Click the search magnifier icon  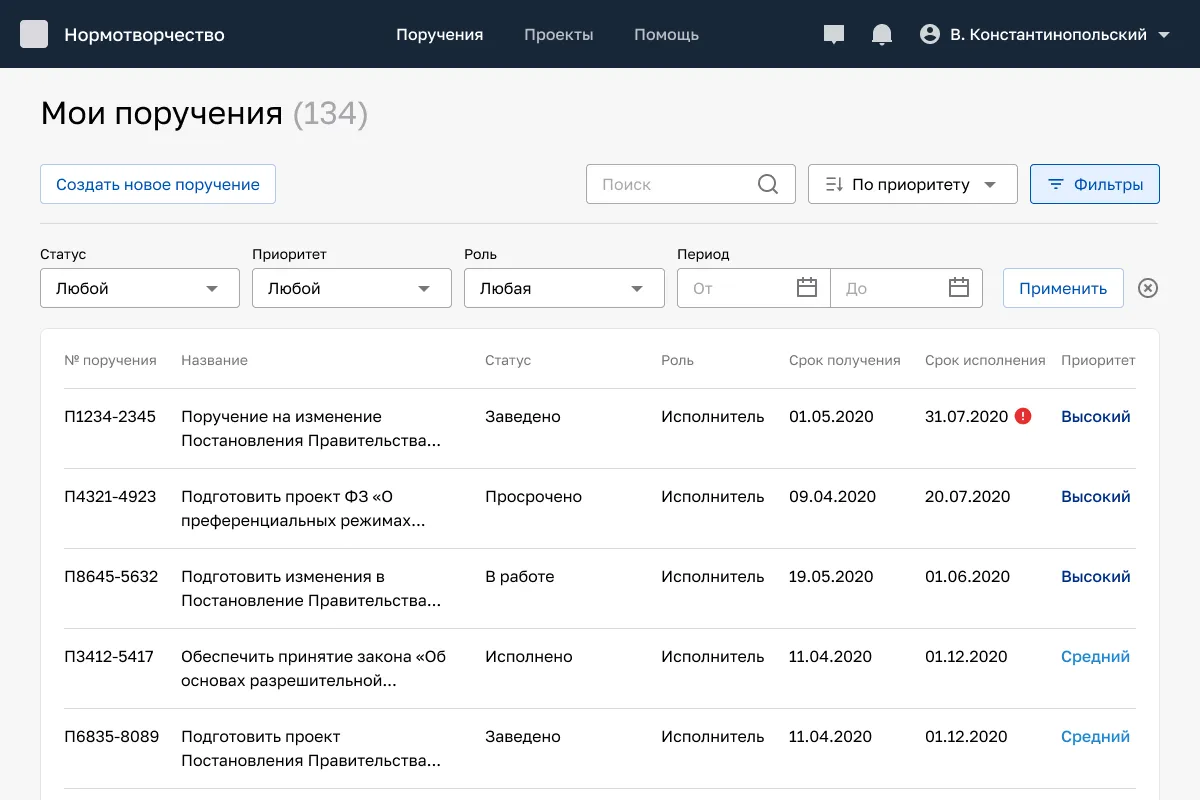(768, 184)
